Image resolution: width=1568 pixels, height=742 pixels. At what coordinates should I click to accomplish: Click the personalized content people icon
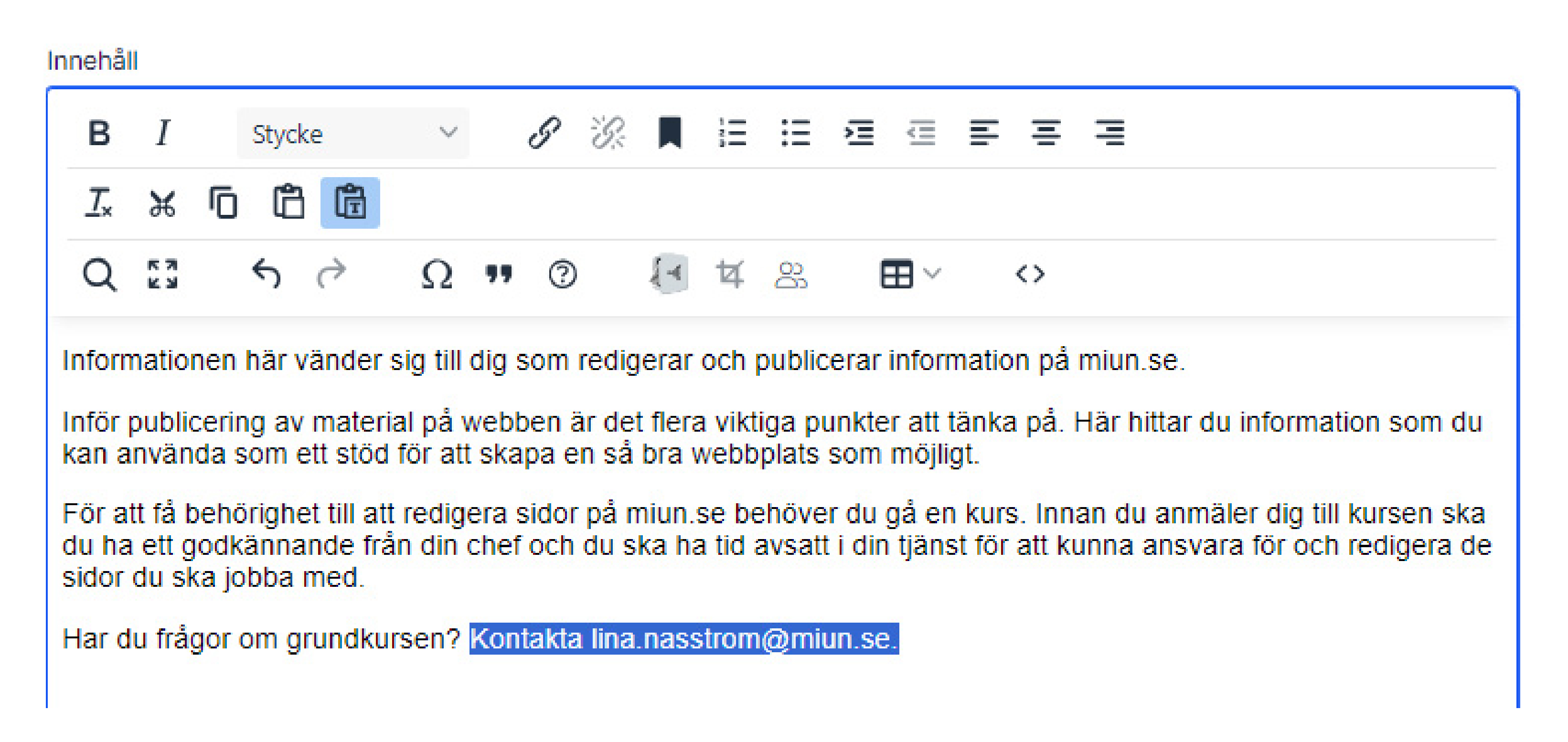click(791, 274)
